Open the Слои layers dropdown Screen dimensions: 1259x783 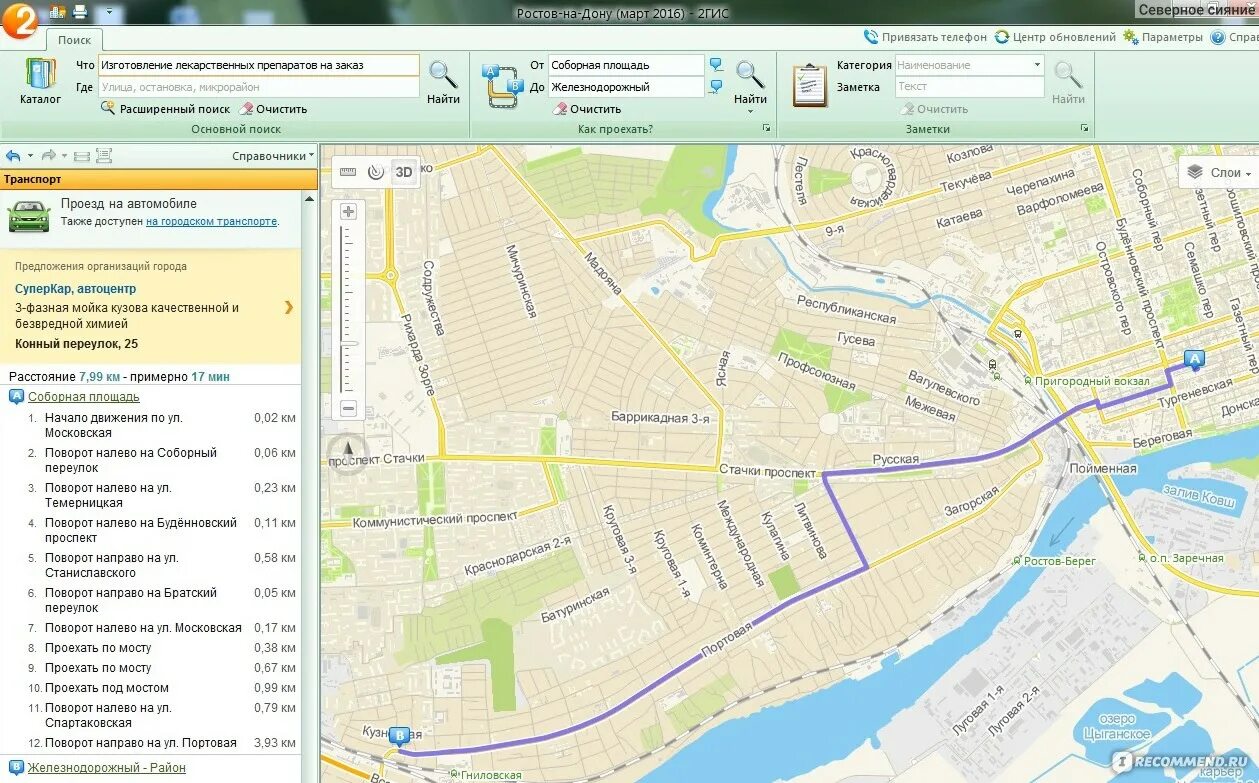click(1219, 172)
